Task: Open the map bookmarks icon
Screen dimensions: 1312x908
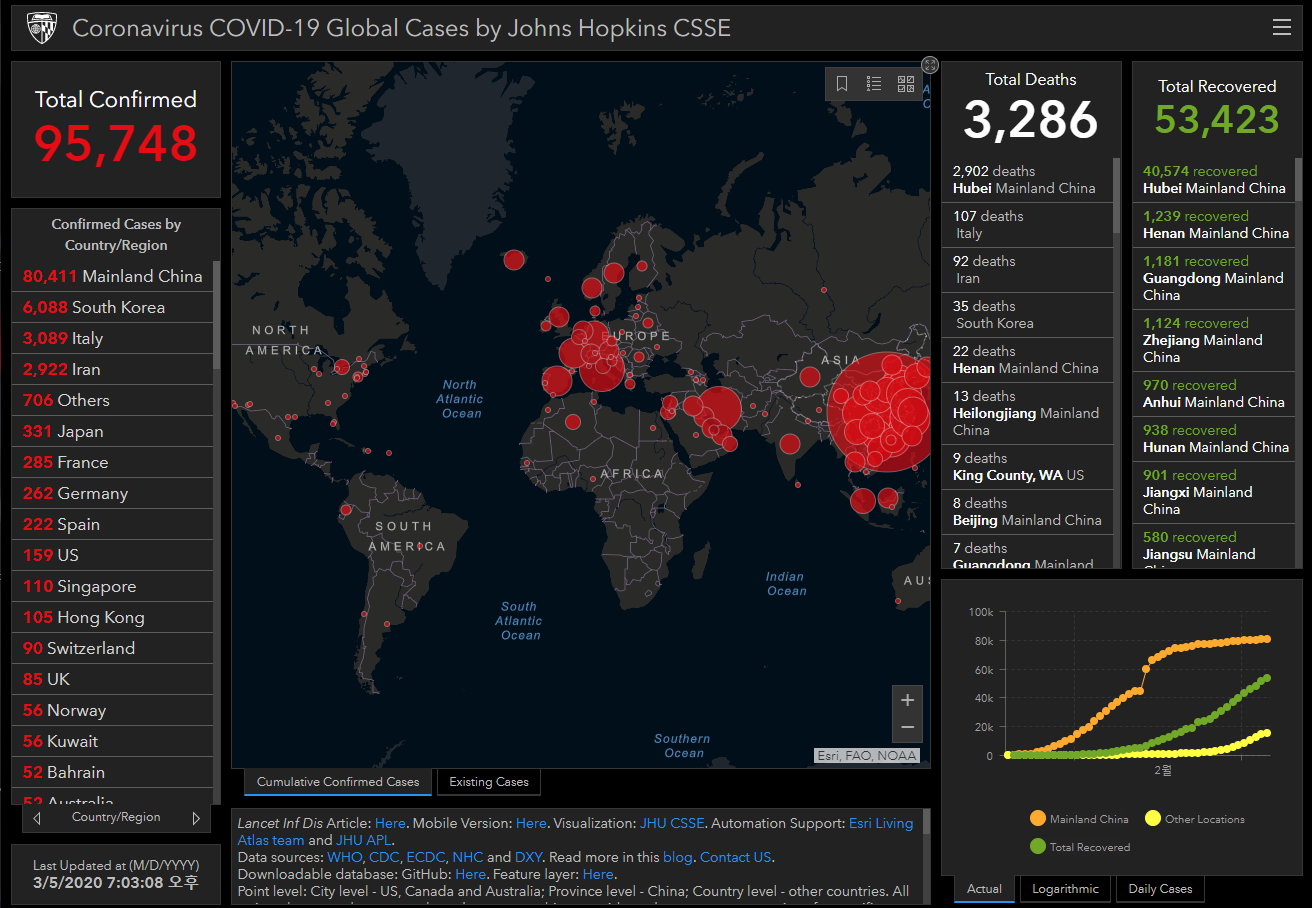Action: tap(842, 84)
